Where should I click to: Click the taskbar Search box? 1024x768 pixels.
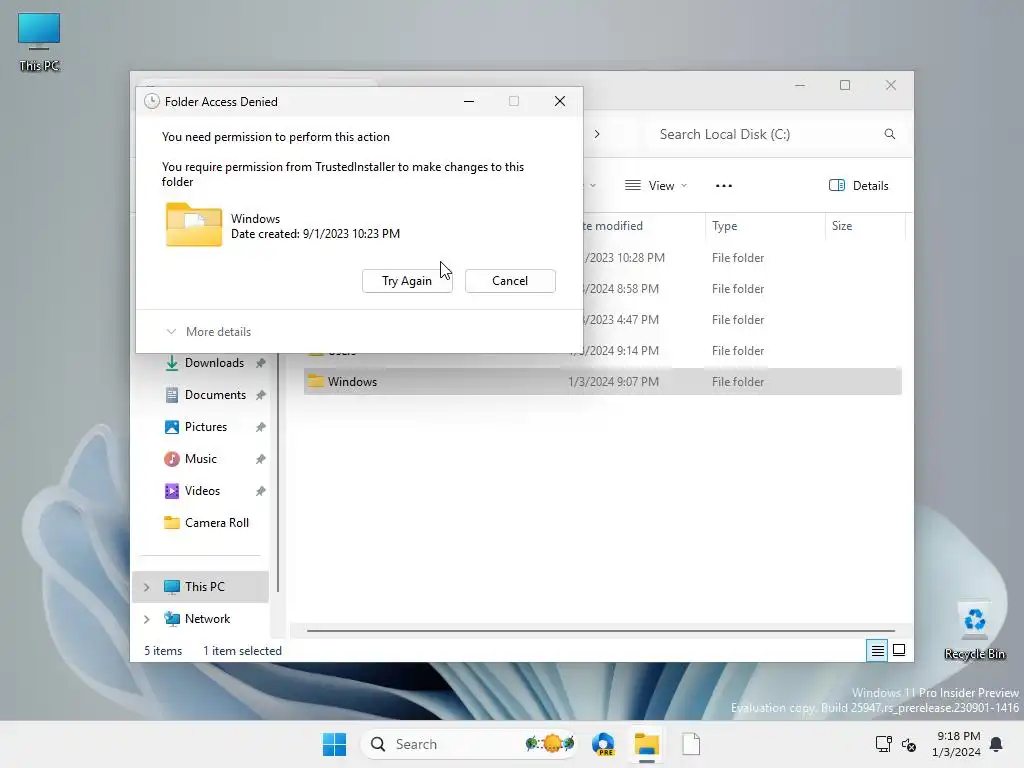point(469,744)
